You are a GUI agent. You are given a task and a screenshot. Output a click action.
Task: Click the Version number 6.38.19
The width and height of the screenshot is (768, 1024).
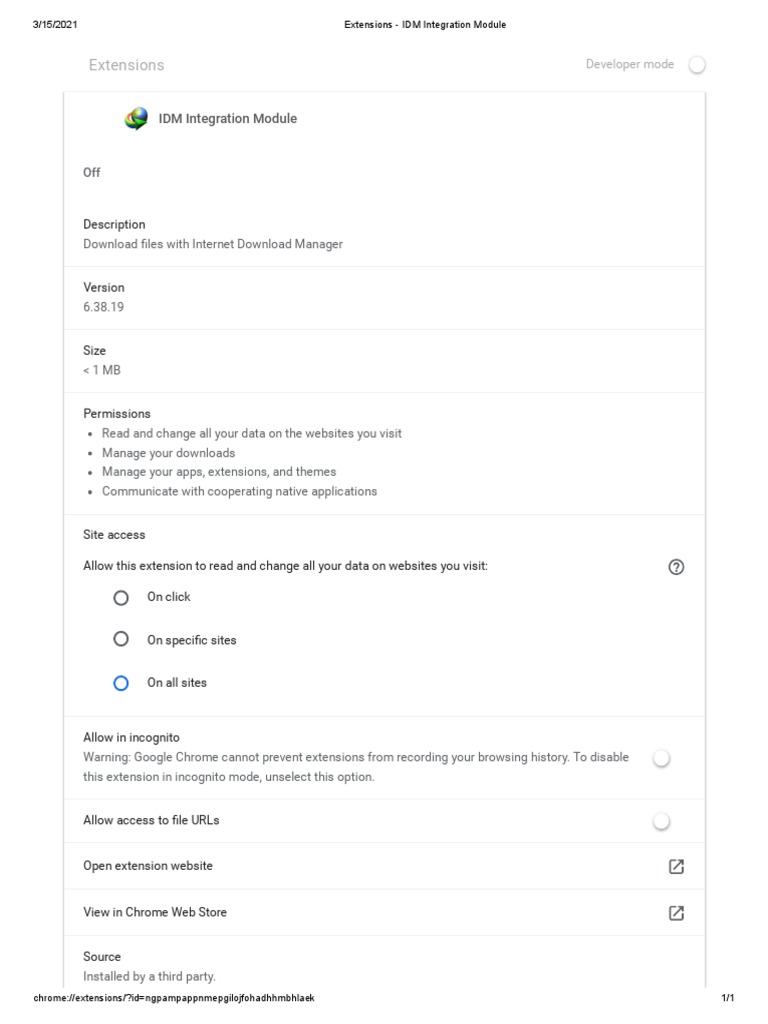coord(104,307)
